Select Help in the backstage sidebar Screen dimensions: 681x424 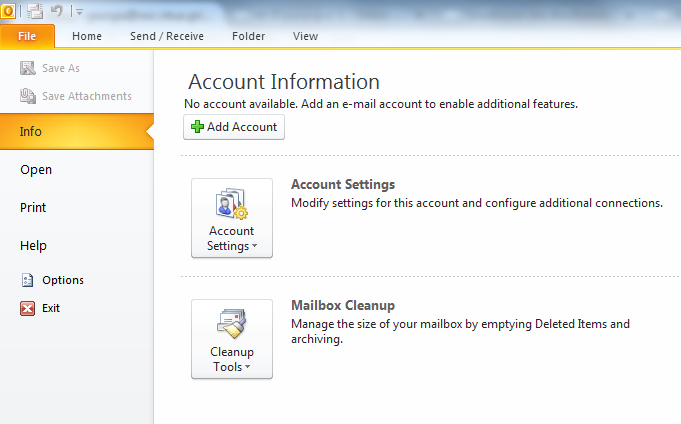[x=33, y=245]
